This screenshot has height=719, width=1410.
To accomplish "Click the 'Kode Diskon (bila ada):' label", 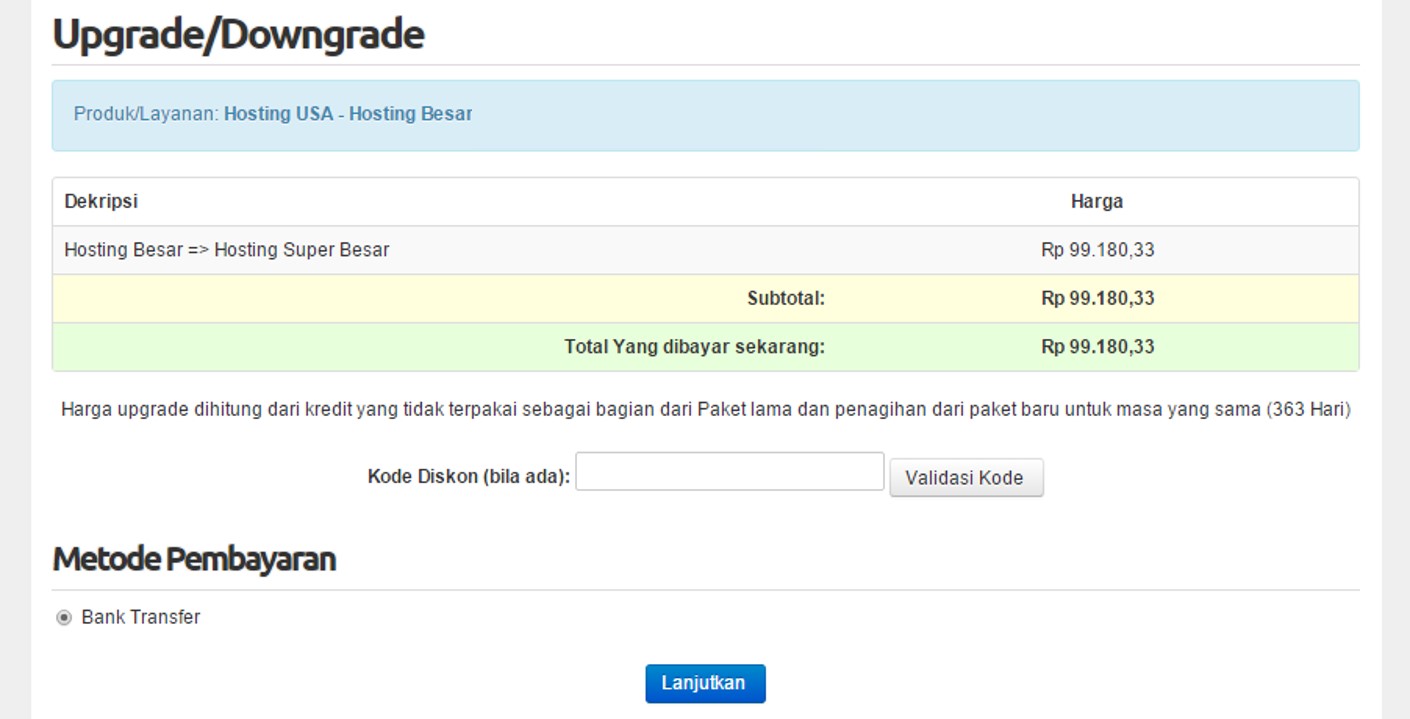I will [469, 476].
